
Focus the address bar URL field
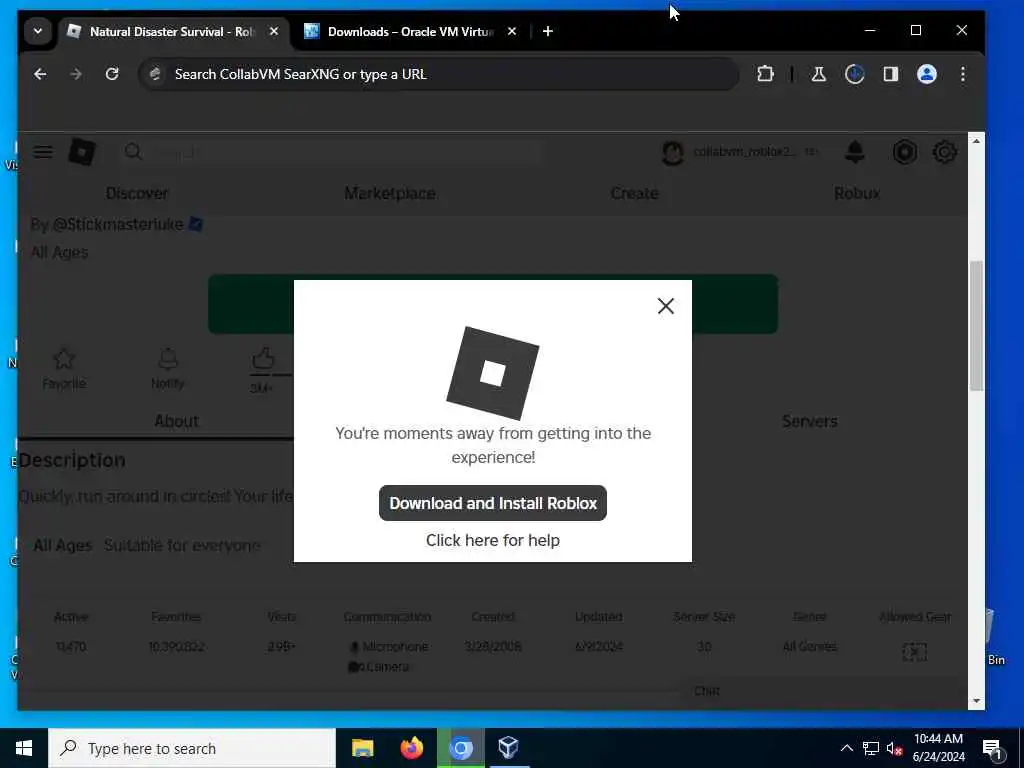tap(438, 74)
